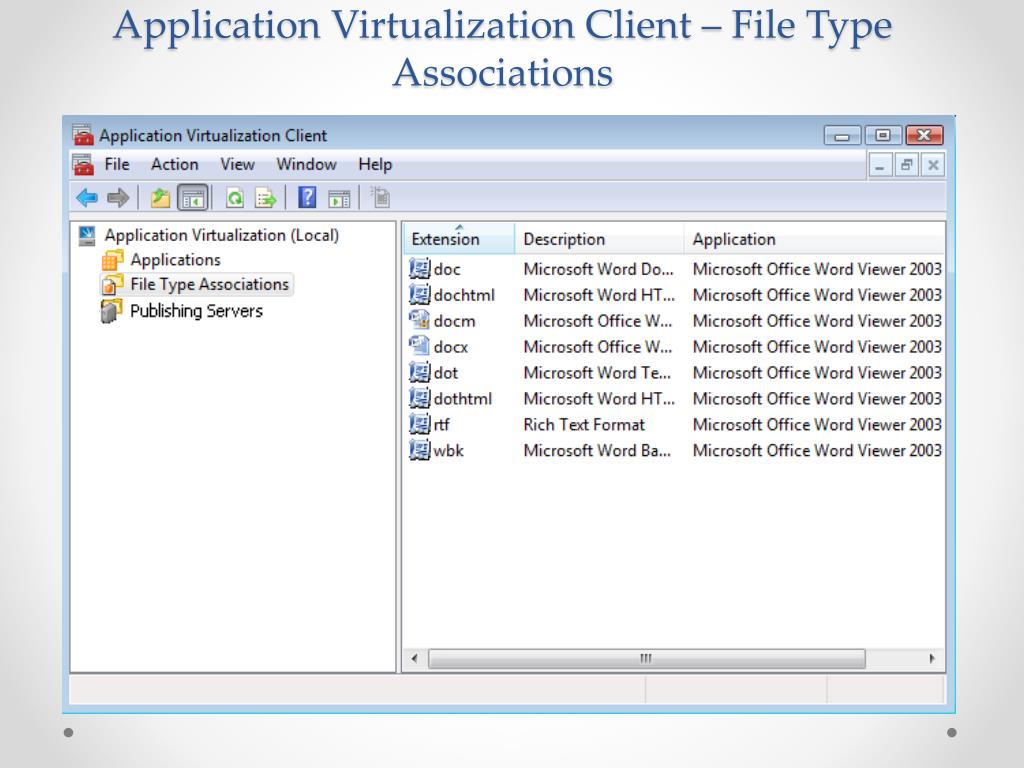The image size is (1024, 768).
Task: Open the View menu
Action: pos(237,165)
